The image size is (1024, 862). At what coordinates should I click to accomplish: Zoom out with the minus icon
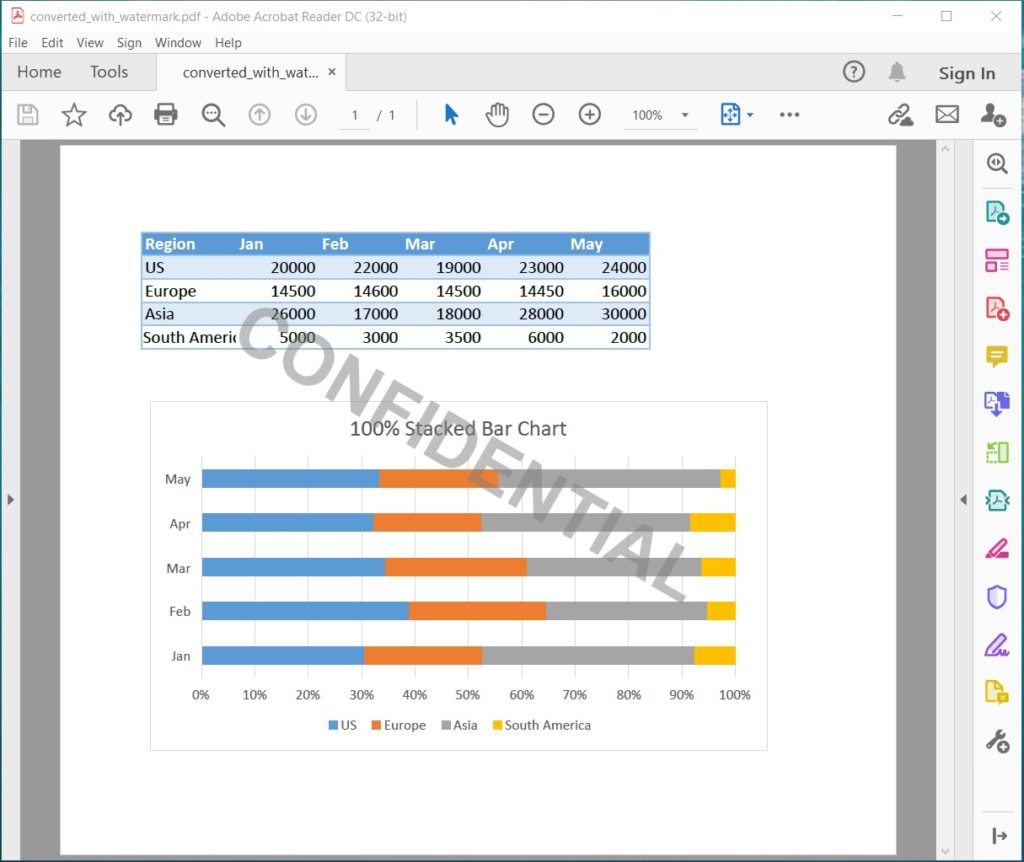tap(543, 115)
